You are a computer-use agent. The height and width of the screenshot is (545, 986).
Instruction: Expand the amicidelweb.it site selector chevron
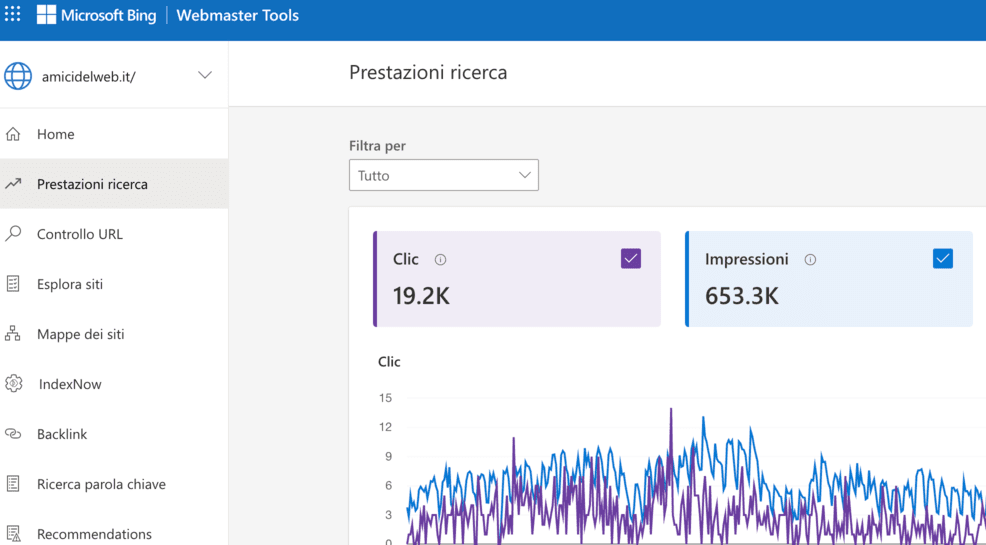coord(205,75)
